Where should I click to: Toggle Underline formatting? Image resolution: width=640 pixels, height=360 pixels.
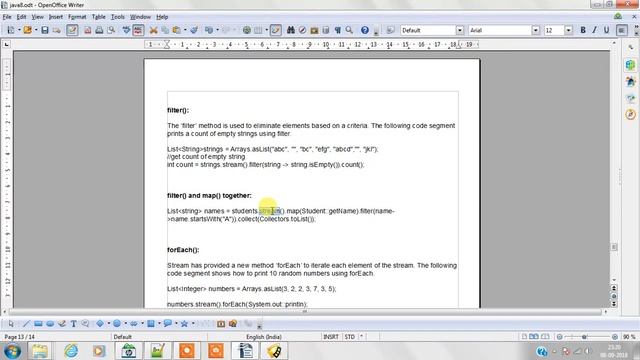[x=607, y=30]
